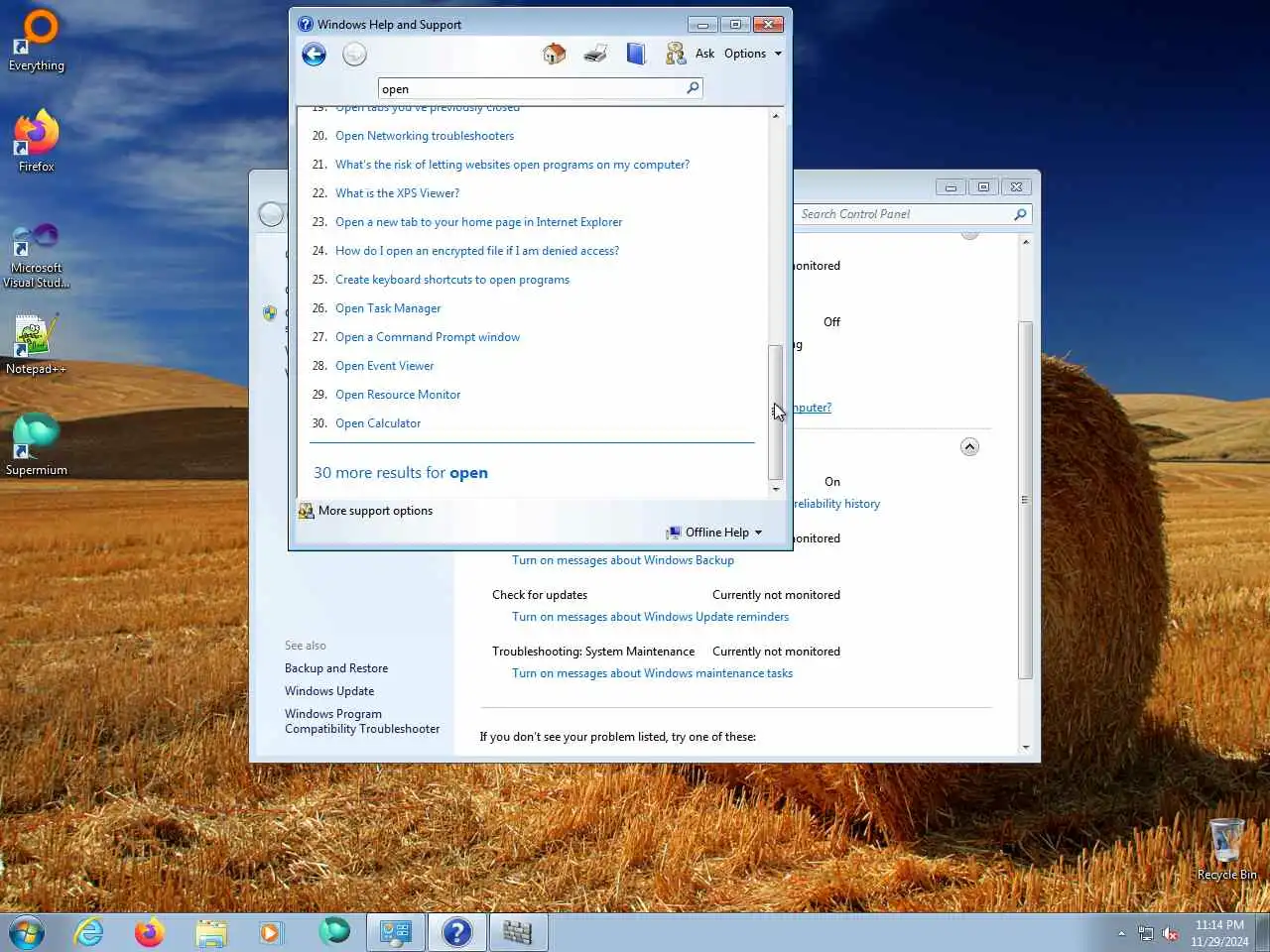Open Windows Media Player from taskbar
The image size is (1270, 952).
(271, 932)
